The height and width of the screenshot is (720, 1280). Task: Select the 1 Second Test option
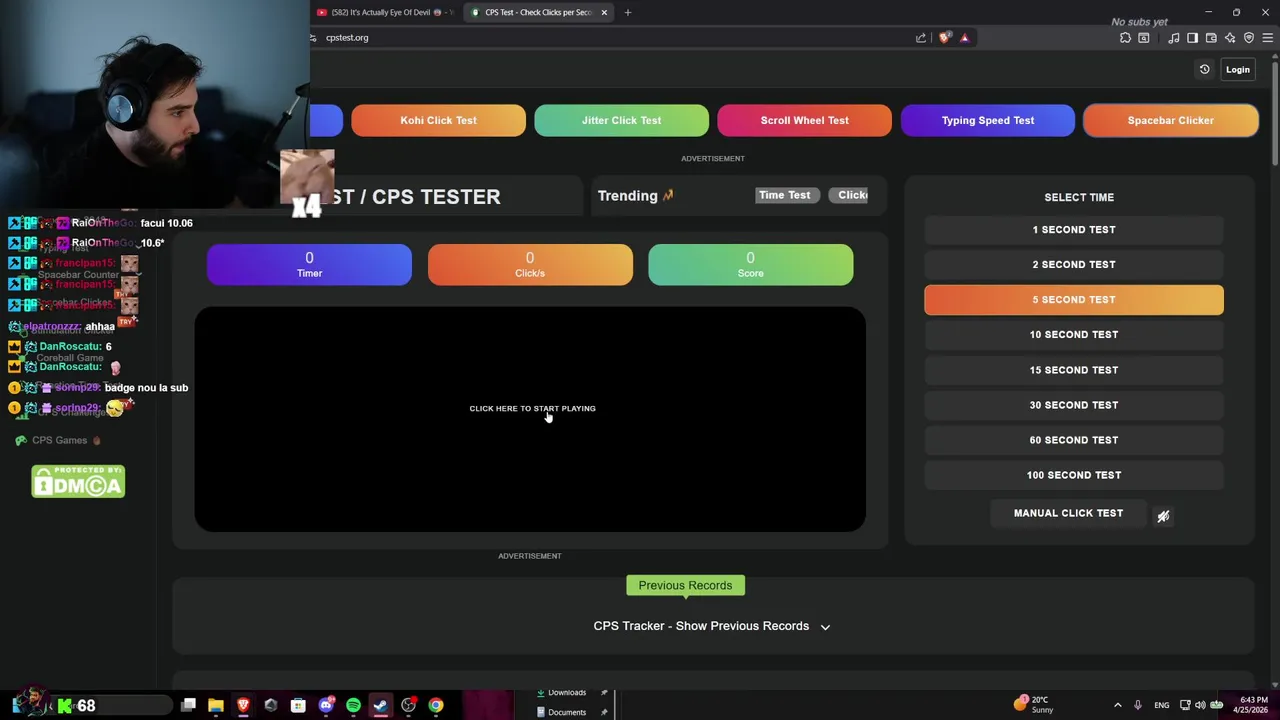point(1074,229)
